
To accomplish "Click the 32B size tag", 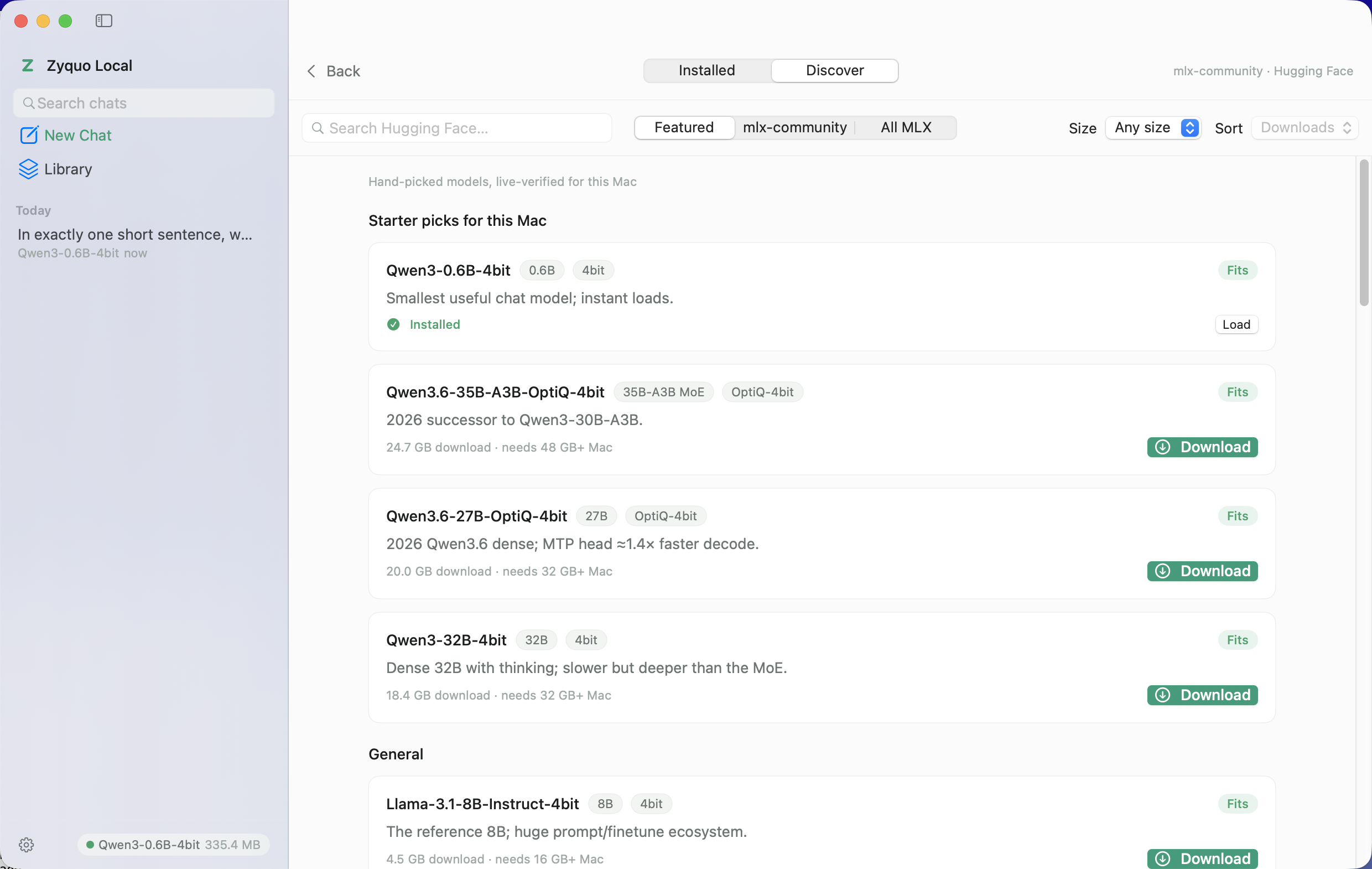I will point(536,640).
